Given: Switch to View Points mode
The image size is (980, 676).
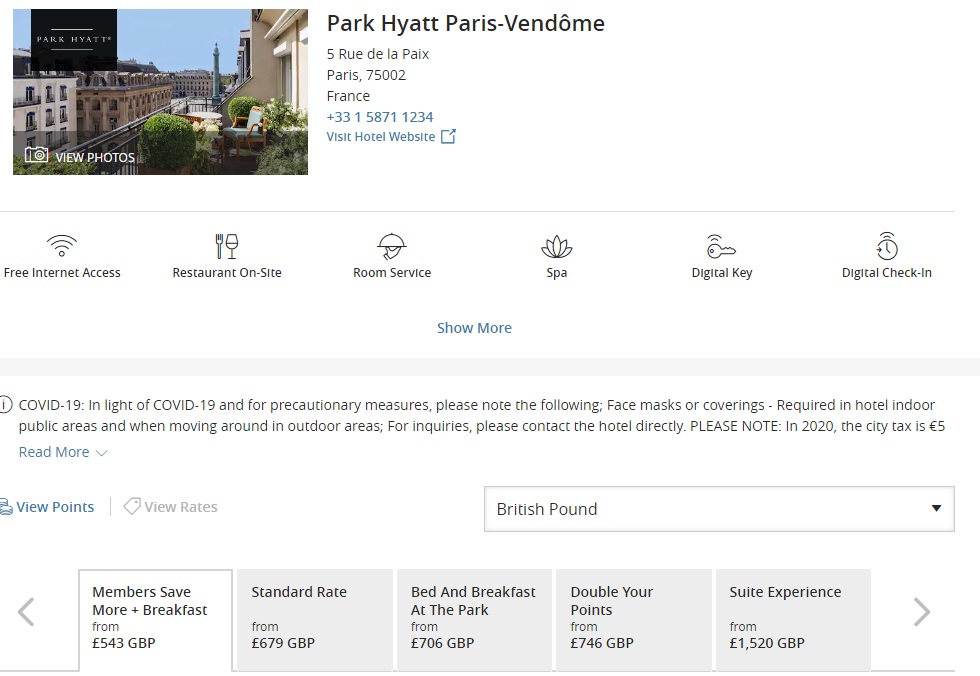Looking at the screenshot, I should 48,507.
